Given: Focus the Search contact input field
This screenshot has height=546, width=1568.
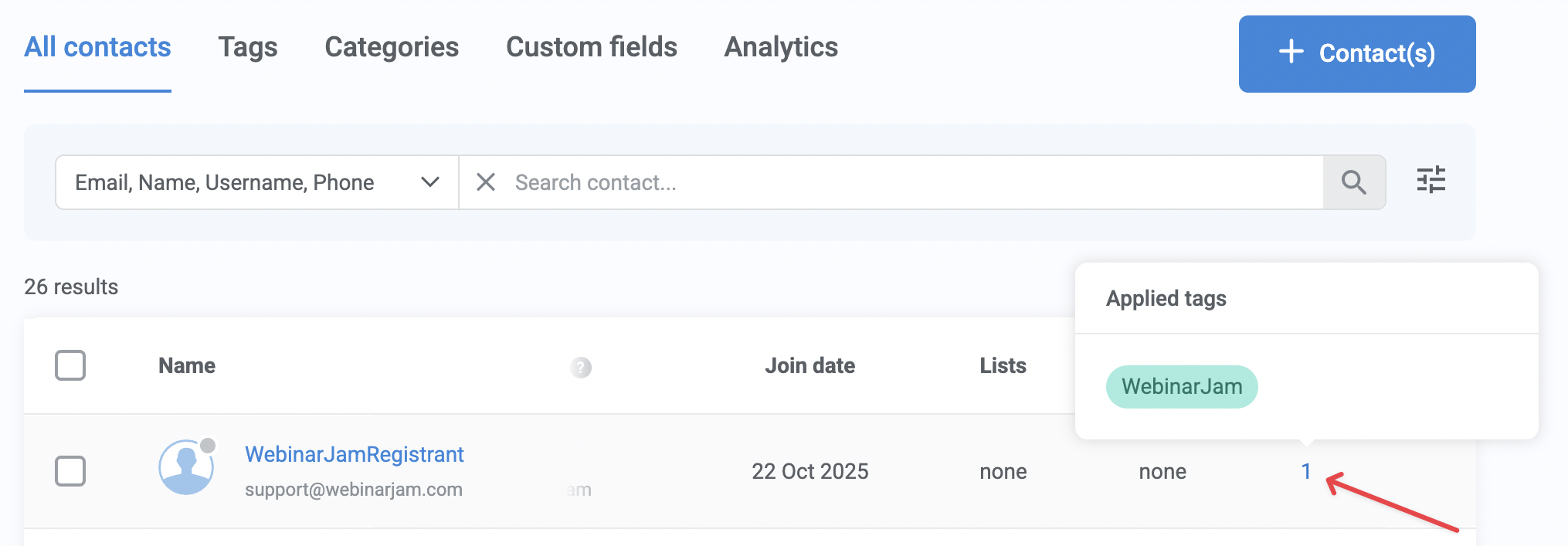Looking at the screenshot, I should click(911, 182).
